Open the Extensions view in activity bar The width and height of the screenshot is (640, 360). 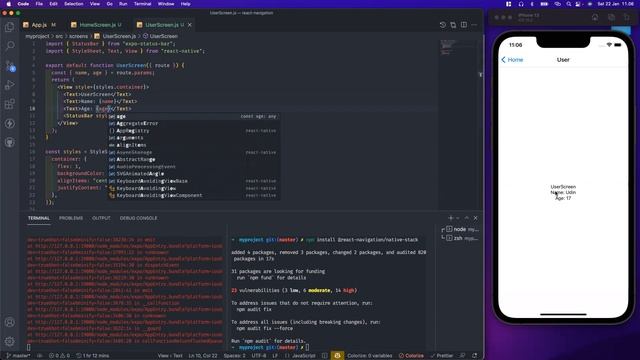(10, 104)
